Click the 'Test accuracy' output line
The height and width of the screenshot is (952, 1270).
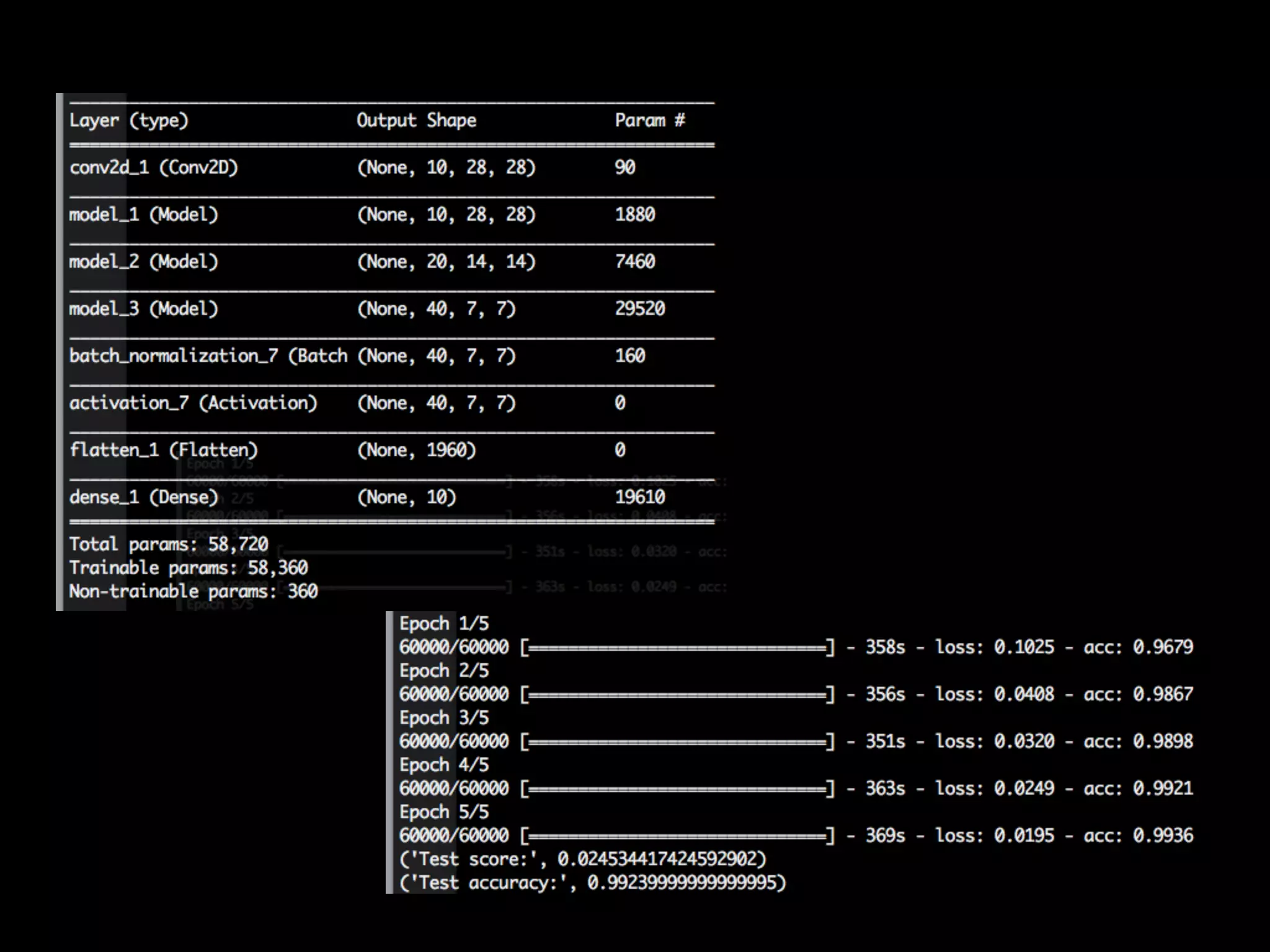[592, 883]
